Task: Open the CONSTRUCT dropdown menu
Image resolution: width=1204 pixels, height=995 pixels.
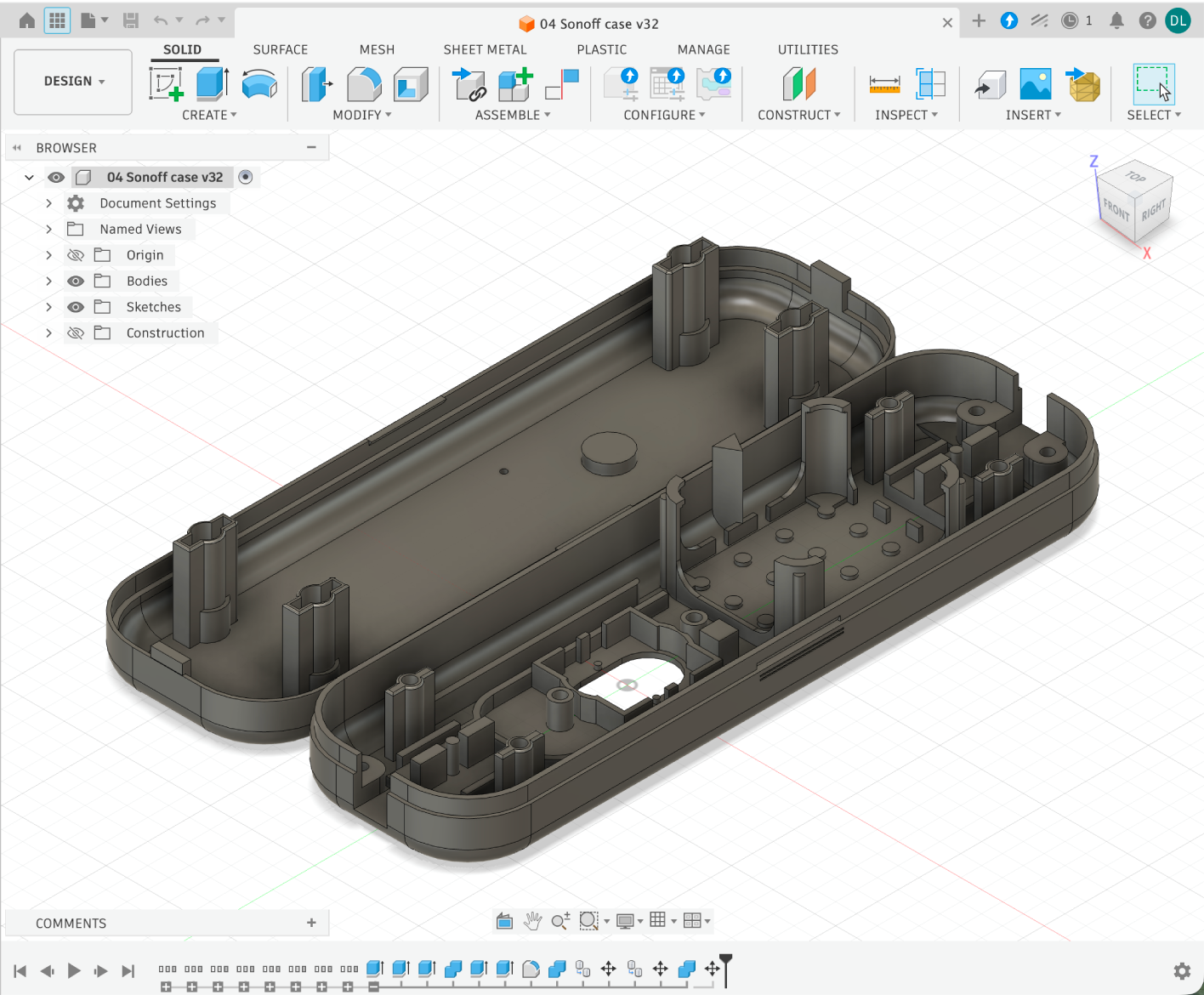Action: (798, 115)
